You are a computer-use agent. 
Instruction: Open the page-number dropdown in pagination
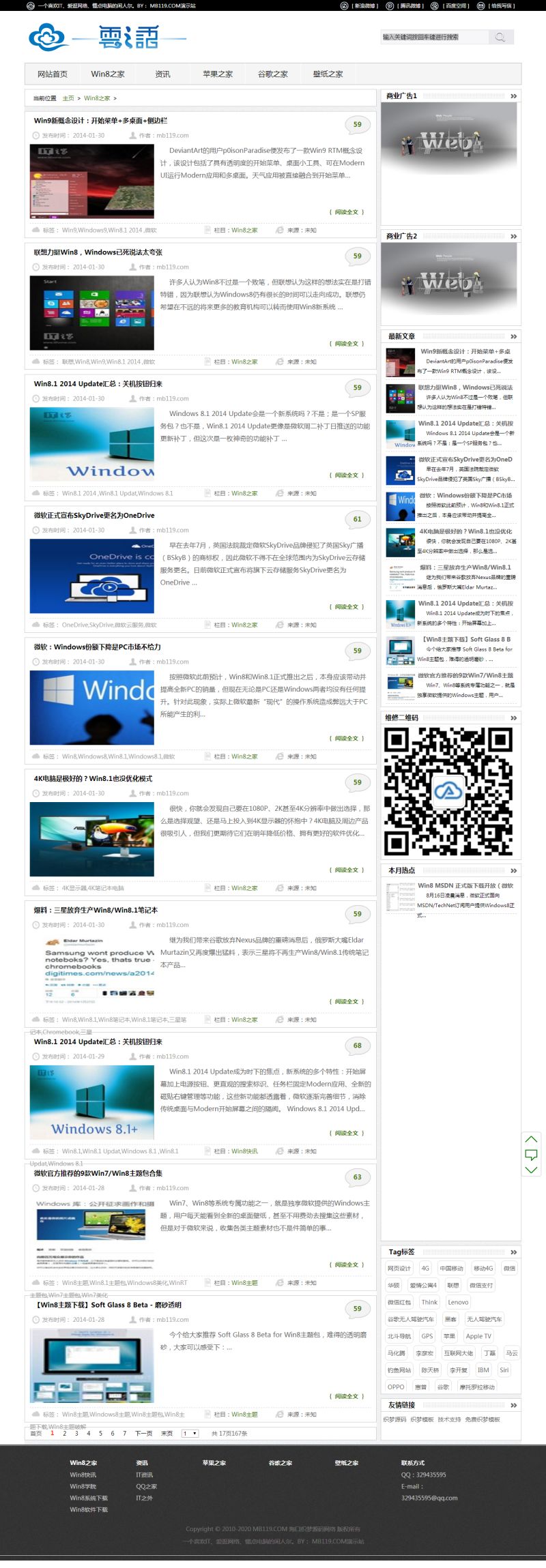pyautogui.click(x=190, y=1433)
